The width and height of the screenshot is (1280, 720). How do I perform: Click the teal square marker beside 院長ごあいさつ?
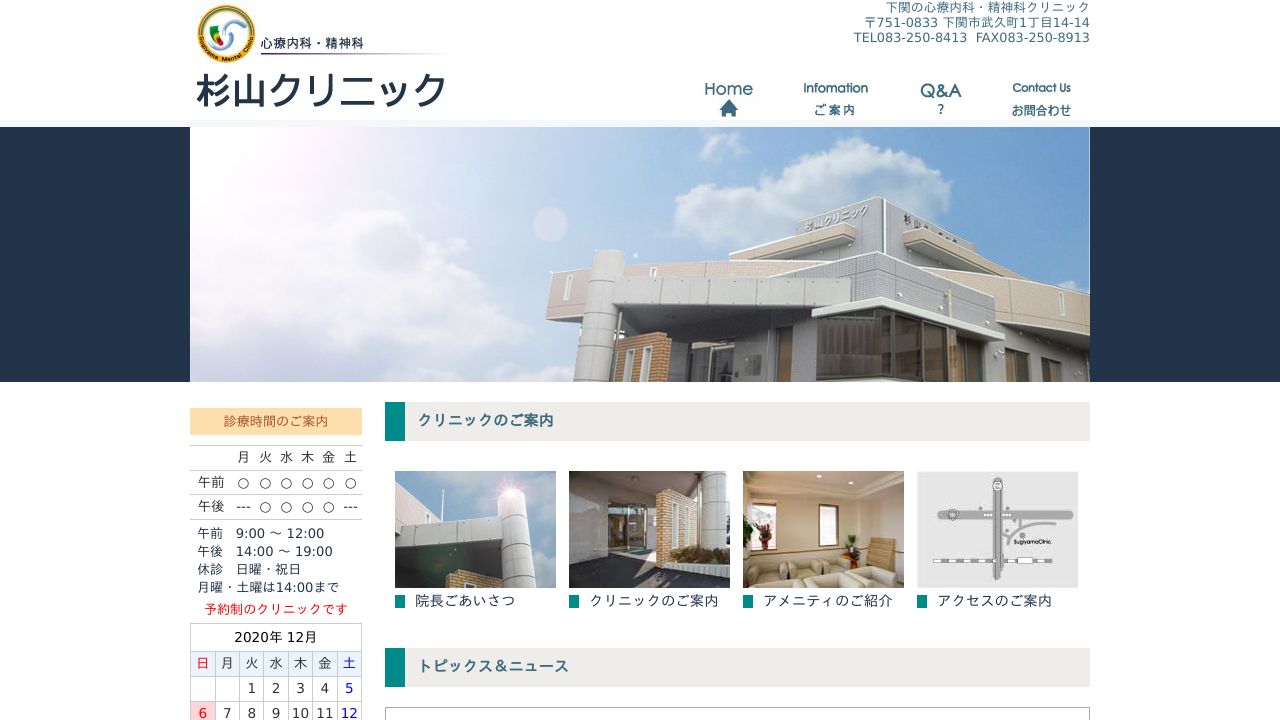(400, 601)
